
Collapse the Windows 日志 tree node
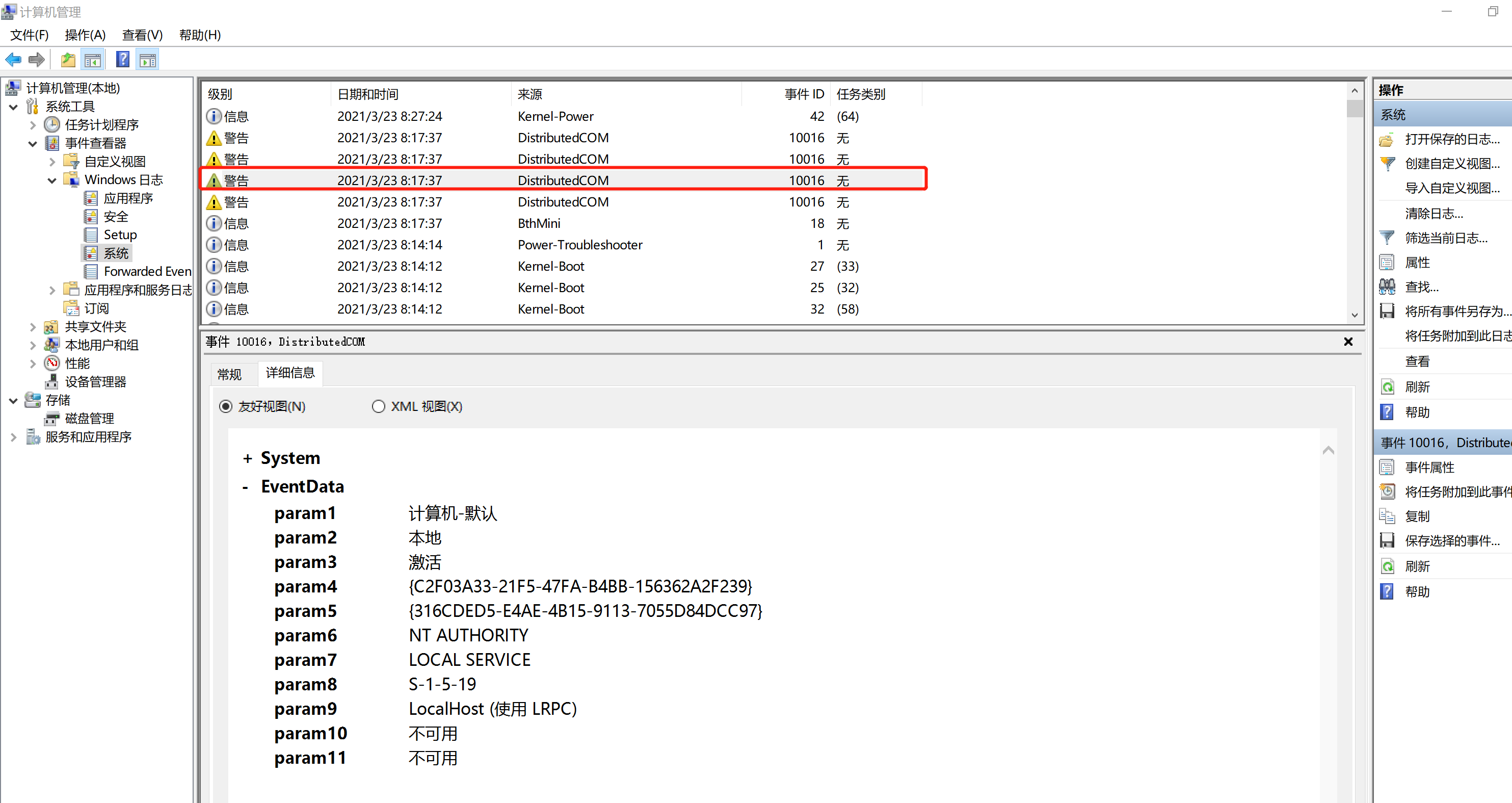[51, 180]
